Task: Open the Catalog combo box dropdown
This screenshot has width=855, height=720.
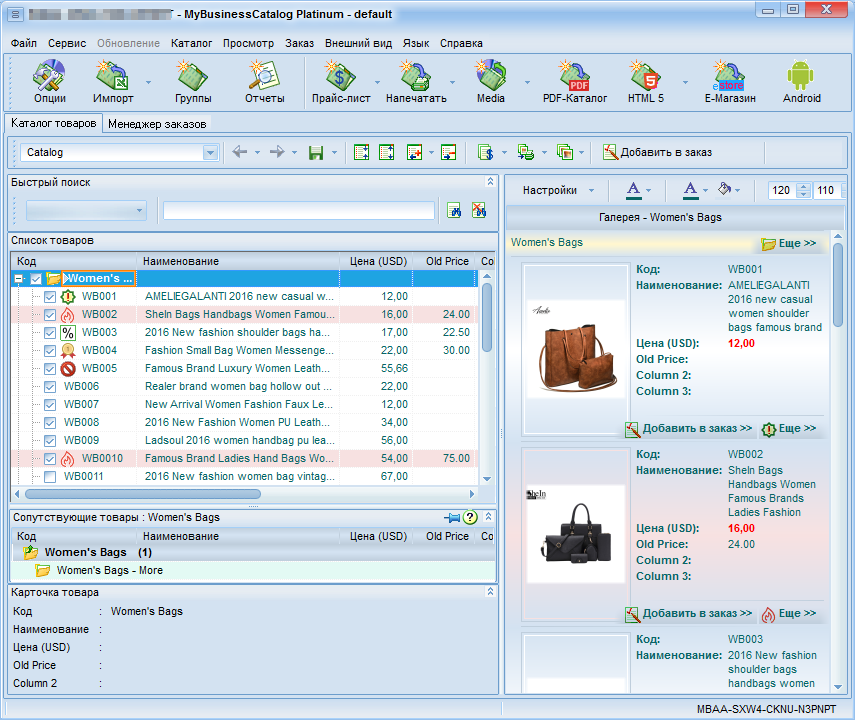Action: tap(210, 153)
